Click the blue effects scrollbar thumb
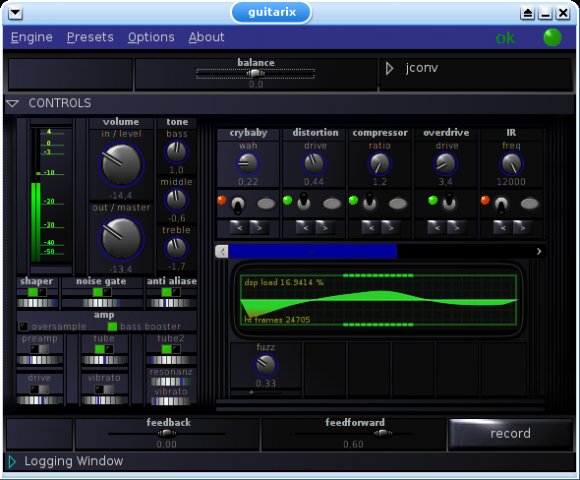Viewport: 580px width, 480px height. coord(313,251)
